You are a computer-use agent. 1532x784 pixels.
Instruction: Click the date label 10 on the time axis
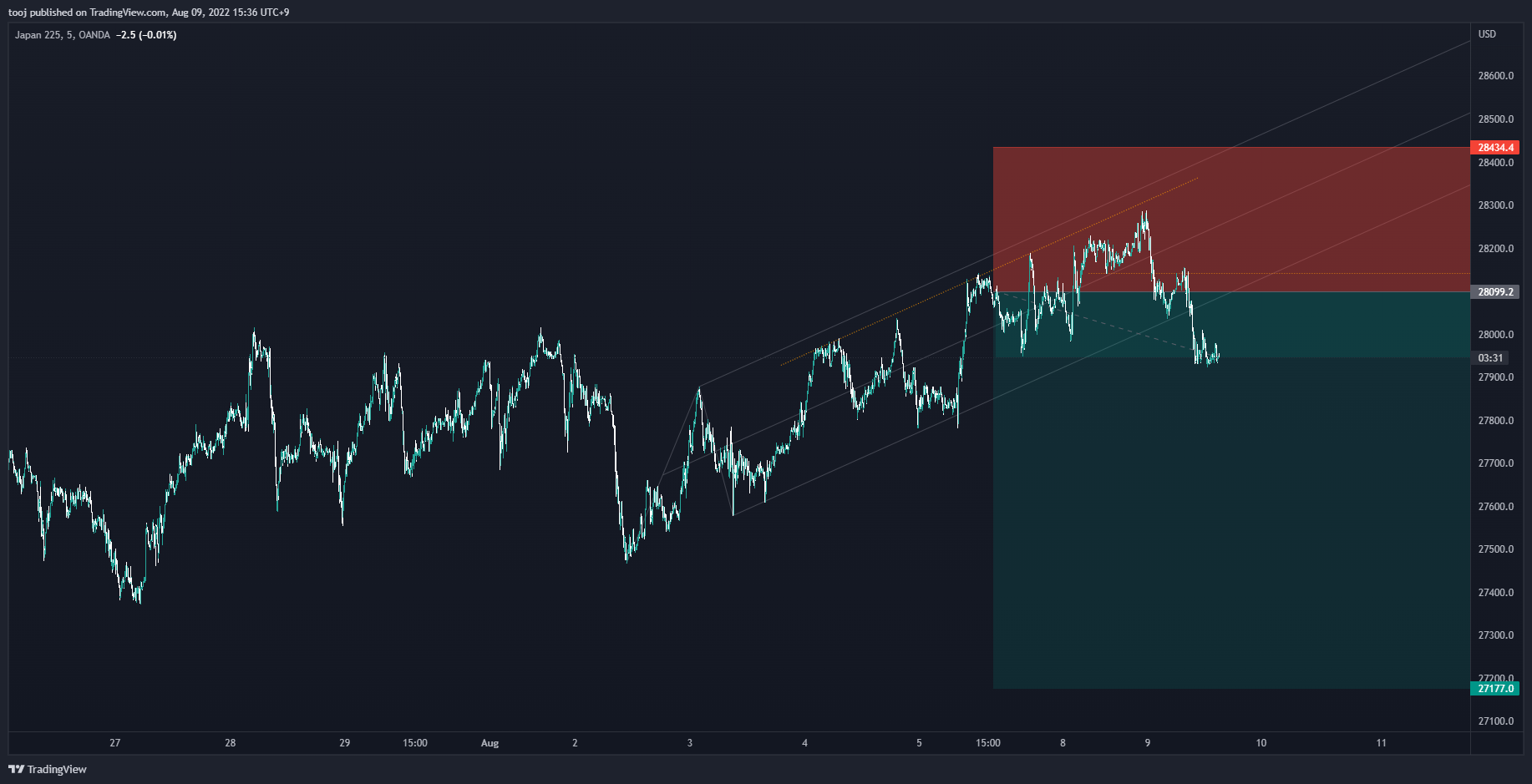1261,743
